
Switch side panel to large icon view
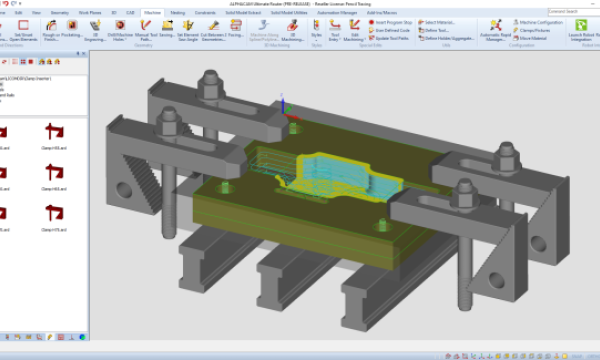click(x=31, y=62)
